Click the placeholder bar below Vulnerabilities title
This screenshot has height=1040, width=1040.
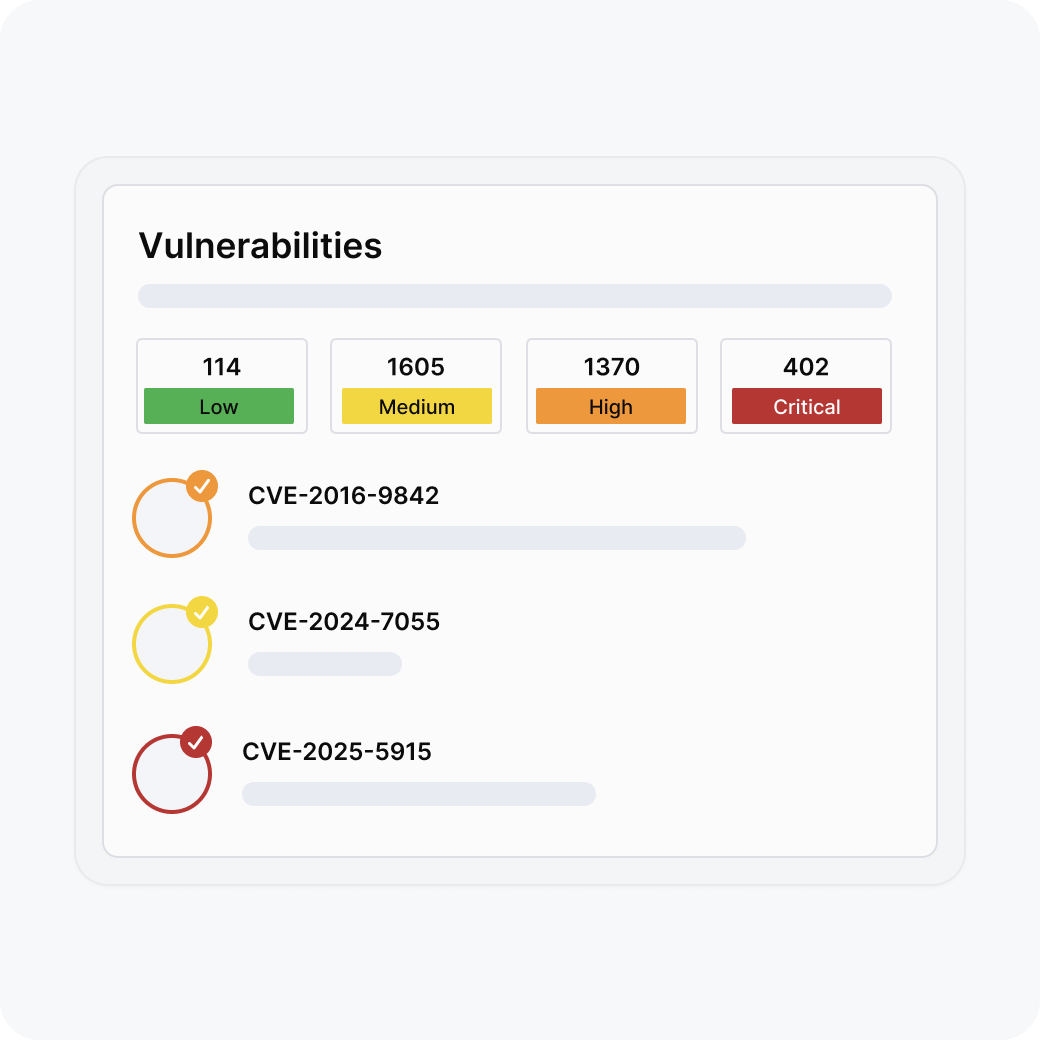click(514, 296)
